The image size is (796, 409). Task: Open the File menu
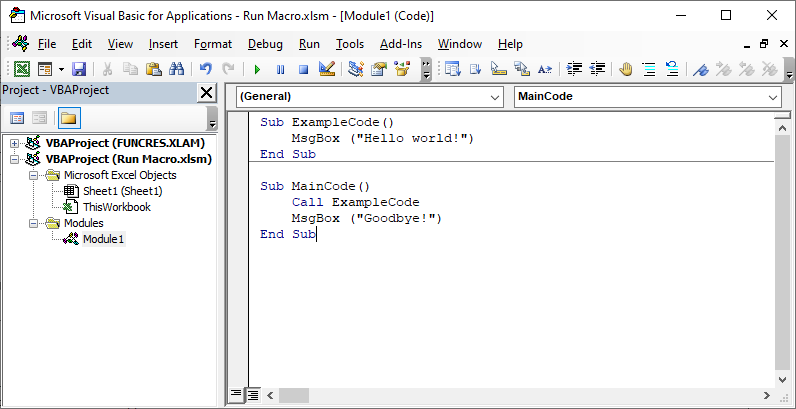47,44
